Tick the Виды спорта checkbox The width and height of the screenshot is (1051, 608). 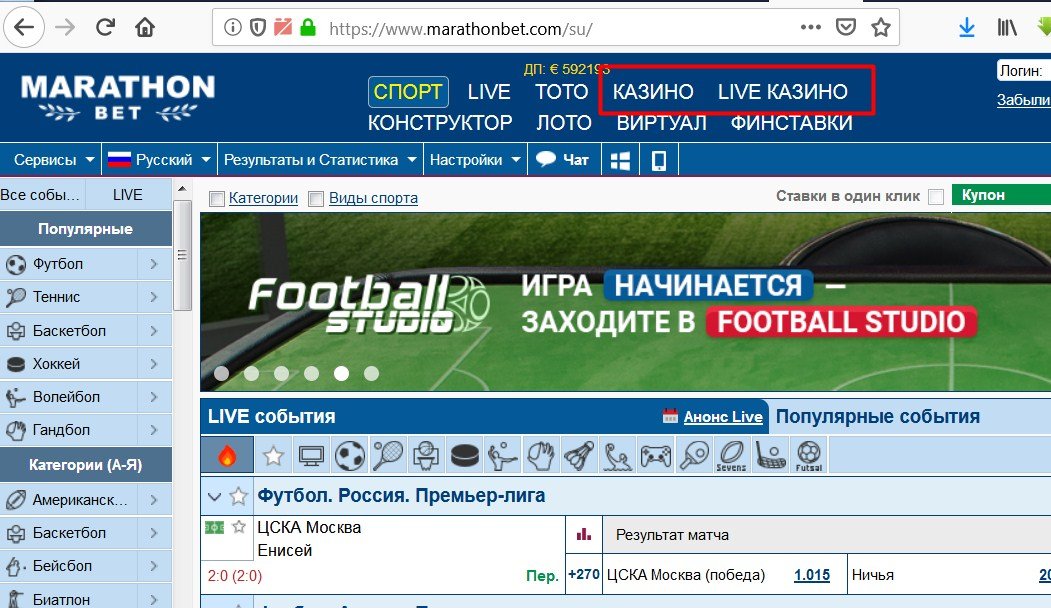point(316,198)
